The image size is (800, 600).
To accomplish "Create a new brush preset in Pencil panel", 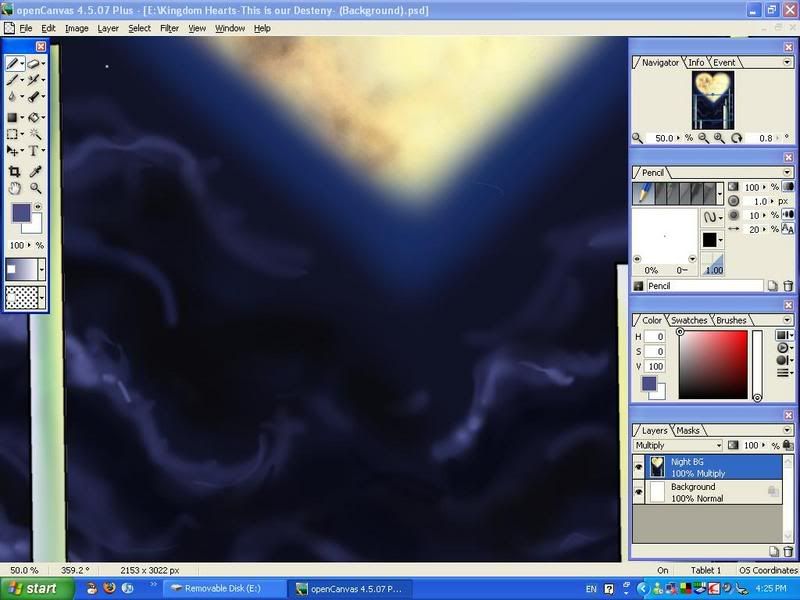I will coord(772,286).
